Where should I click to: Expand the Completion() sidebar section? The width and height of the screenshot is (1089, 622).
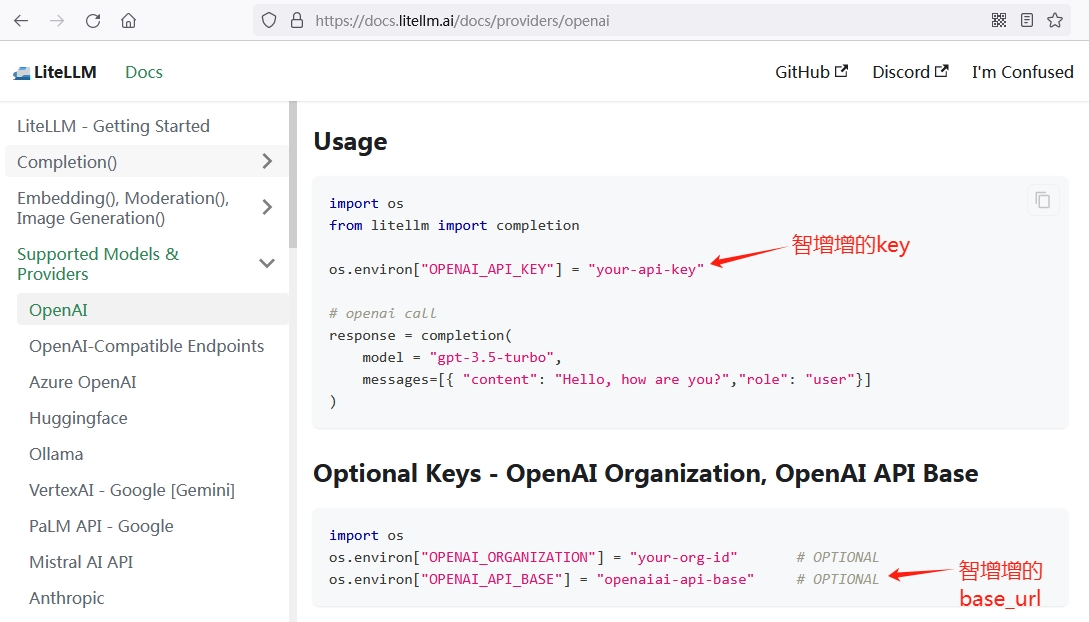click(266, 161)
